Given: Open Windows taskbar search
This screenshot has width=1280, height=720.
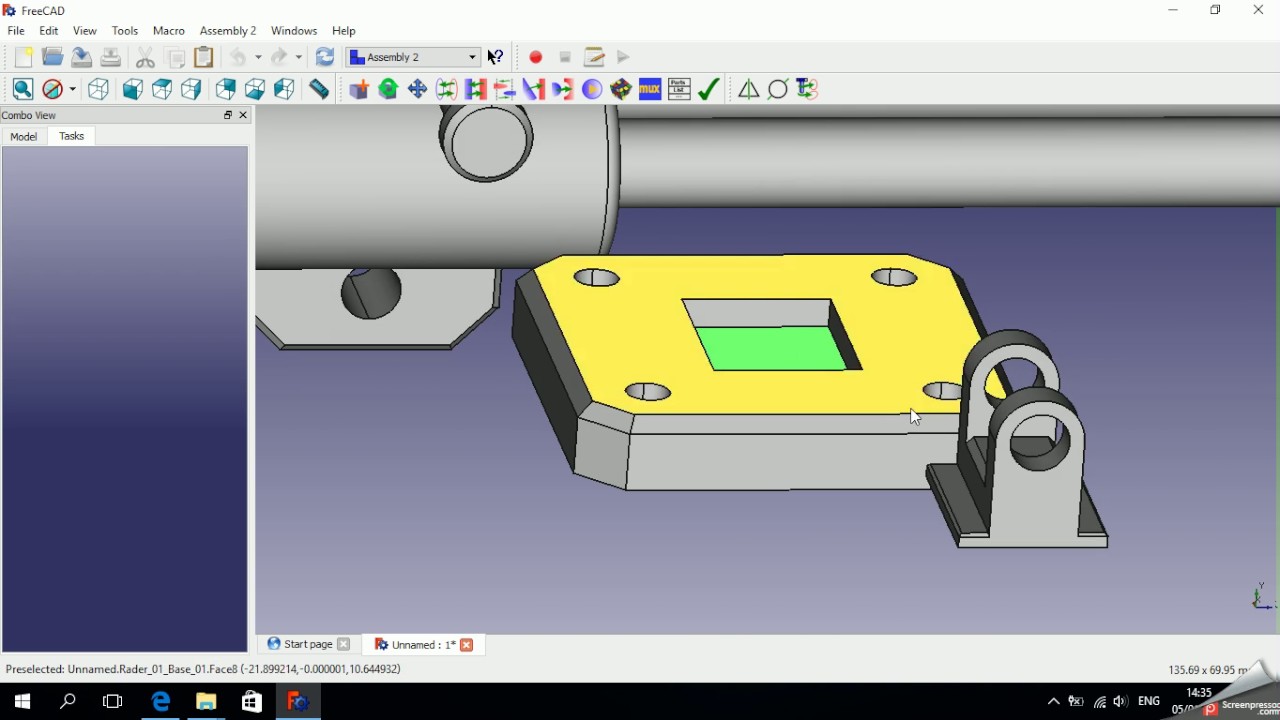Looking at the screenshot, I should click(68, 702).
